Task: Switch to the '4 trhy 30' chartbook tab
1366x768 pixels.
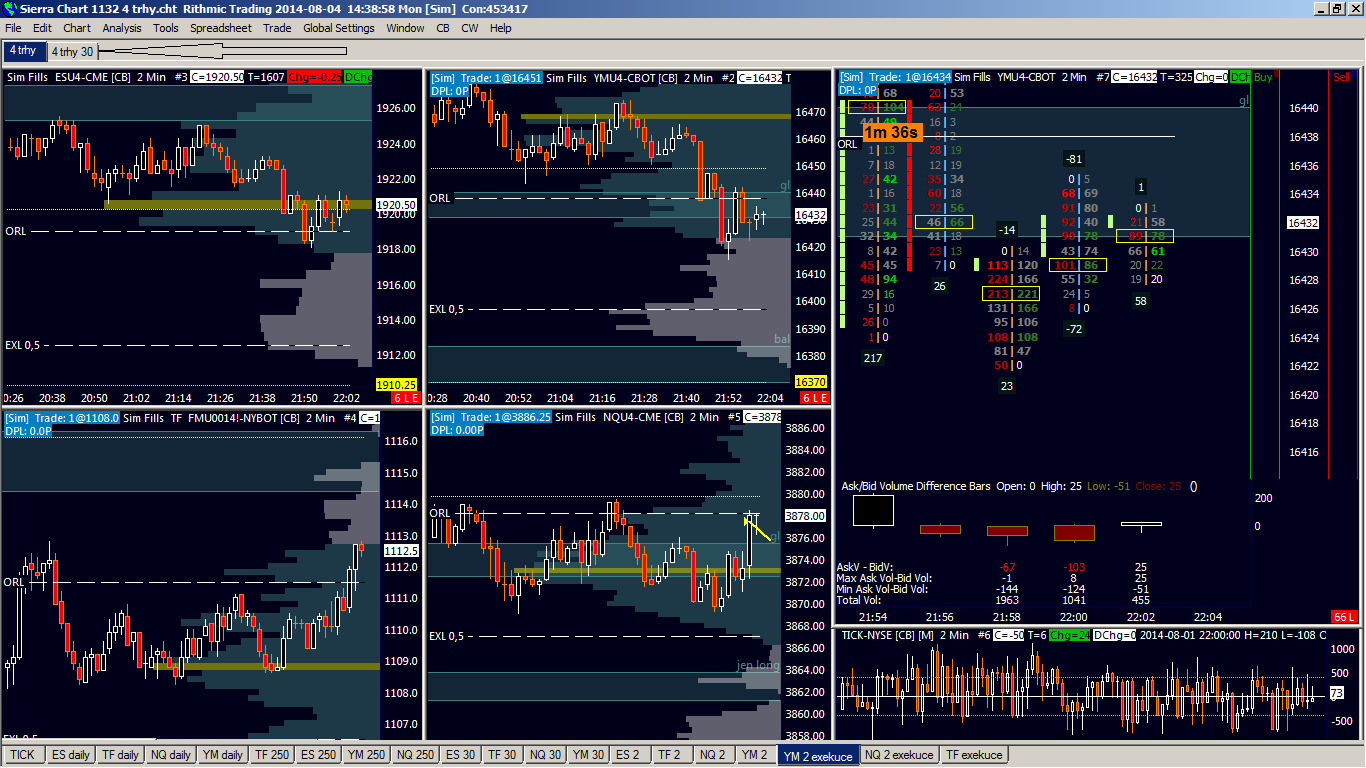Action: (x=72, y=51)
